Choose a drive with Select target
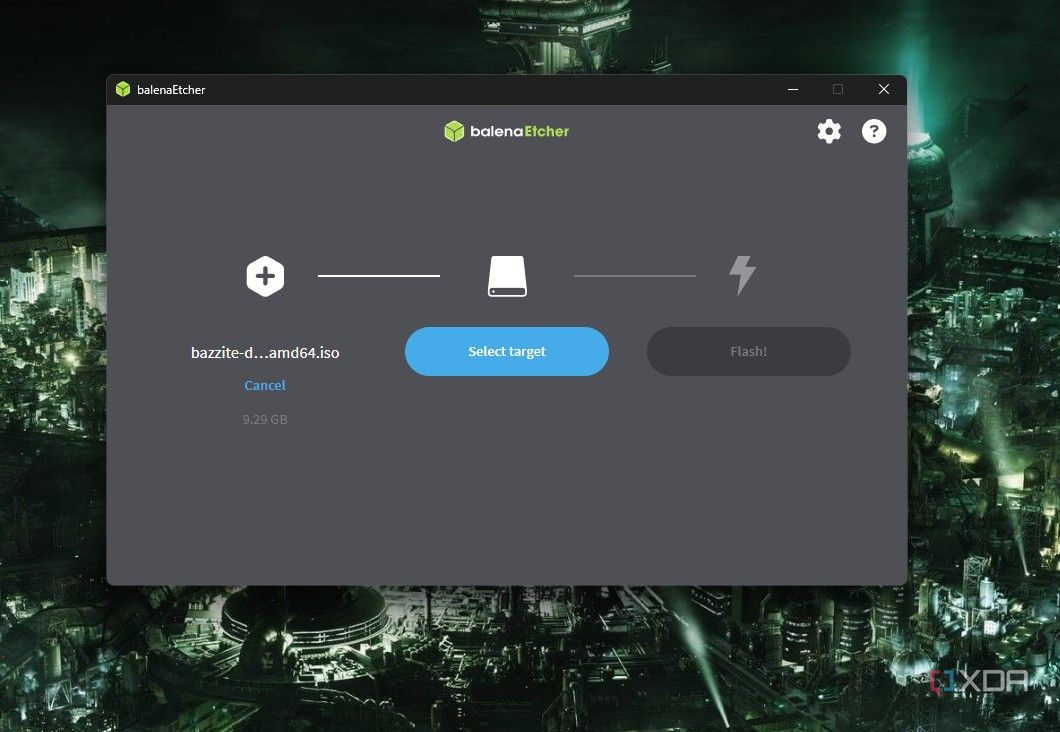Screen dimensions: 1060x732 507,351
